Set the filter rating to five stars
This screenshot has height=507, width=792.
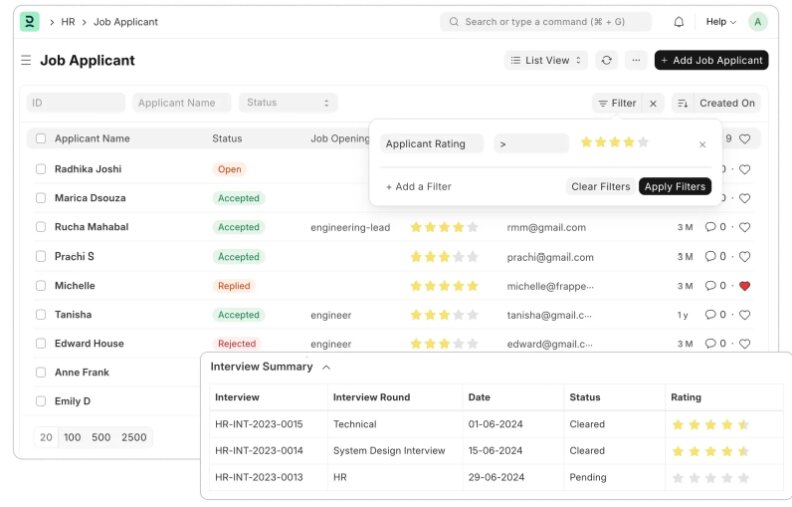(x=643, y=143)
